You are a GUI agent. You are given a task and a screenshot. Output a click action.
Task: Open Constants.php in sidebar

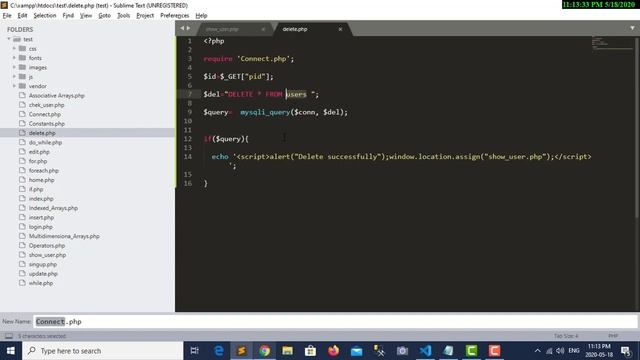coord(47,124)
